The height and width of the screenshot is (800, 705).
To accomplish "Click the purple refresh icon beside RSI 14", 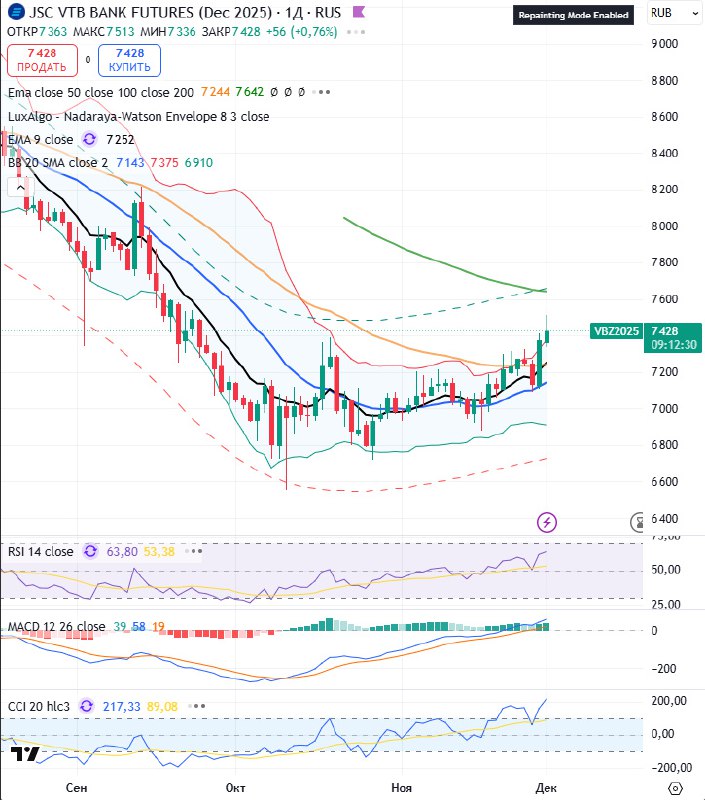I will [91, 551].
